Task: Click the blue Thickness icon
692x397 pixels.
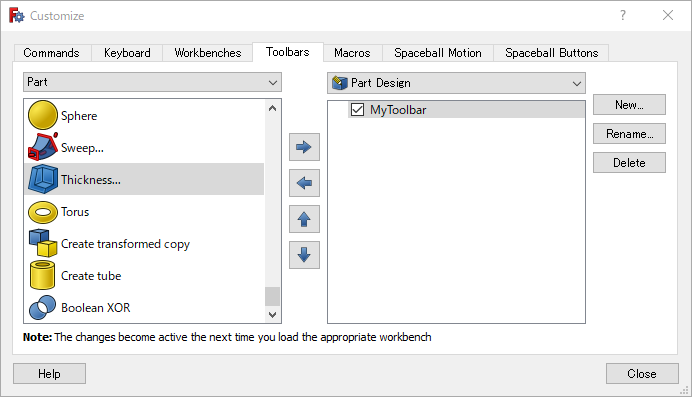Action: [43, 179]
